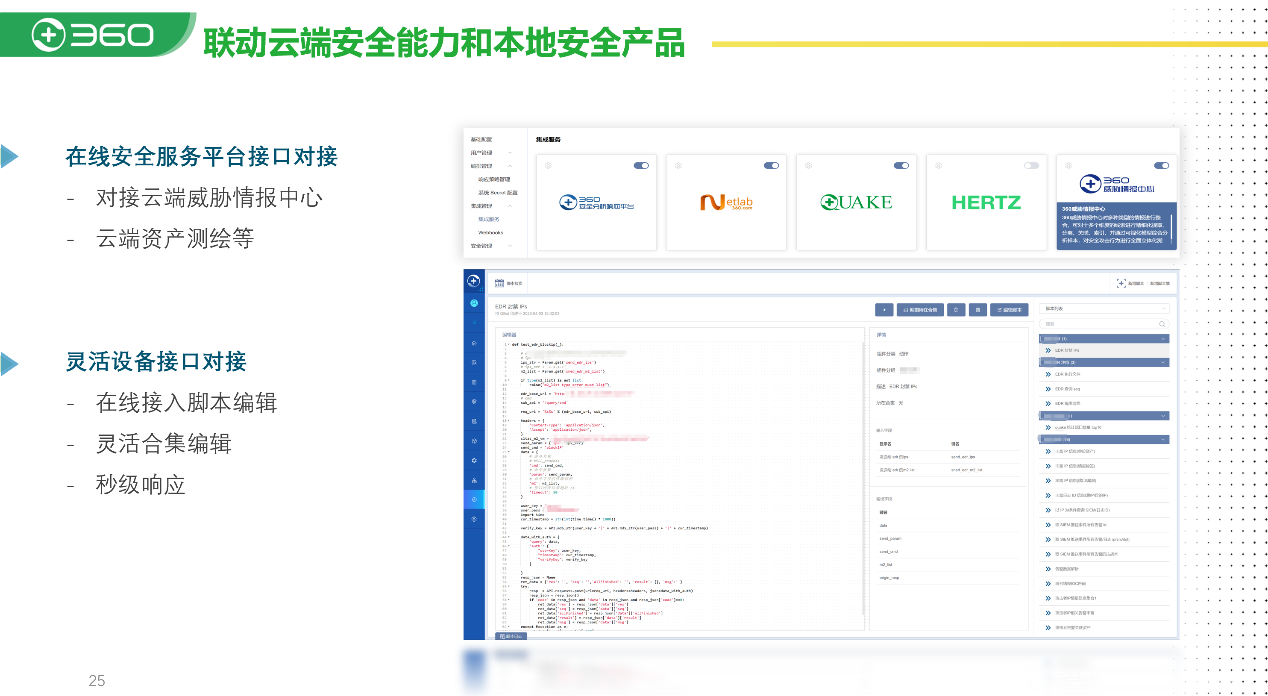Select the Netlab 360.com logo card
The width and height of the screenshot is (1268, 696).
(726, 202)
